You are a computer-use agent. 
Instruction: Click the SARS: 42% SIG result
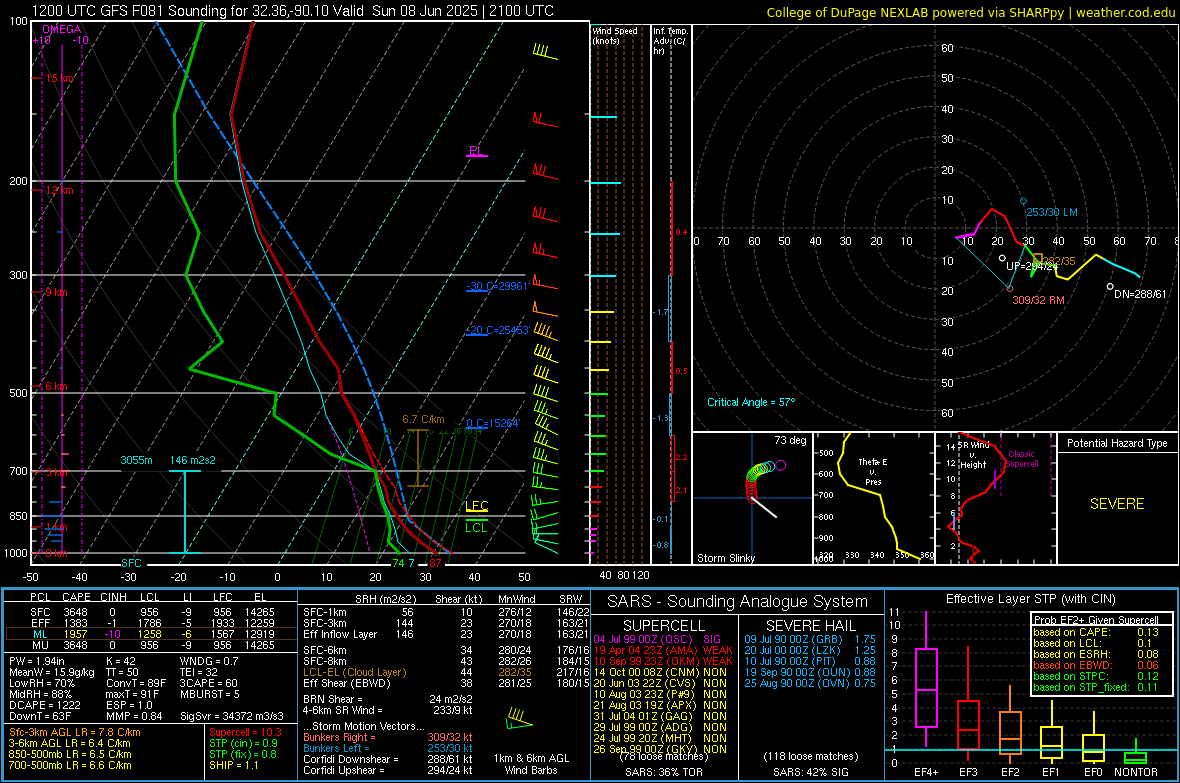(810, 772)
